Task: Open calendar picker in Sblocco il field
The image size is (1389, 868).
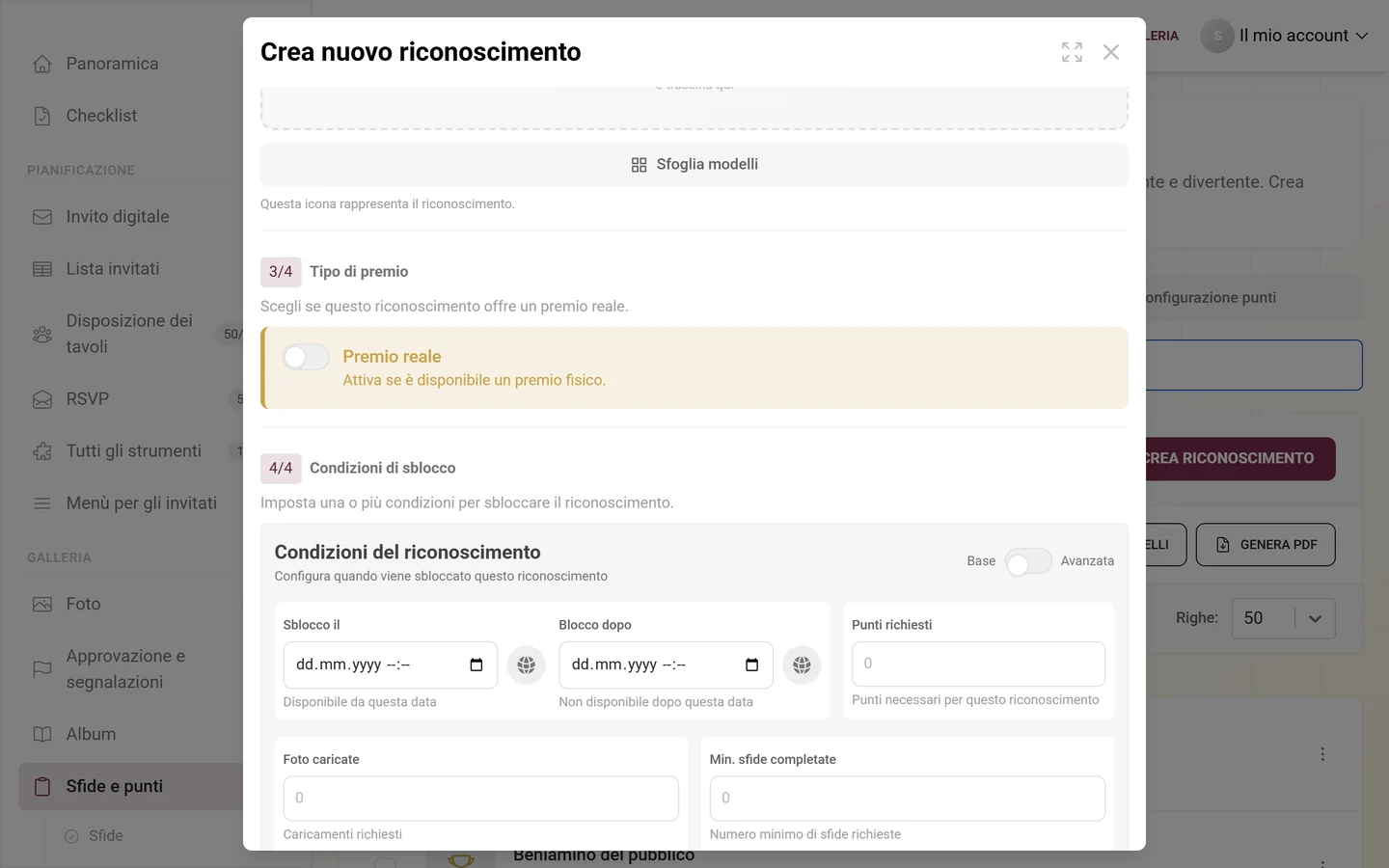Action: (477, 665)
